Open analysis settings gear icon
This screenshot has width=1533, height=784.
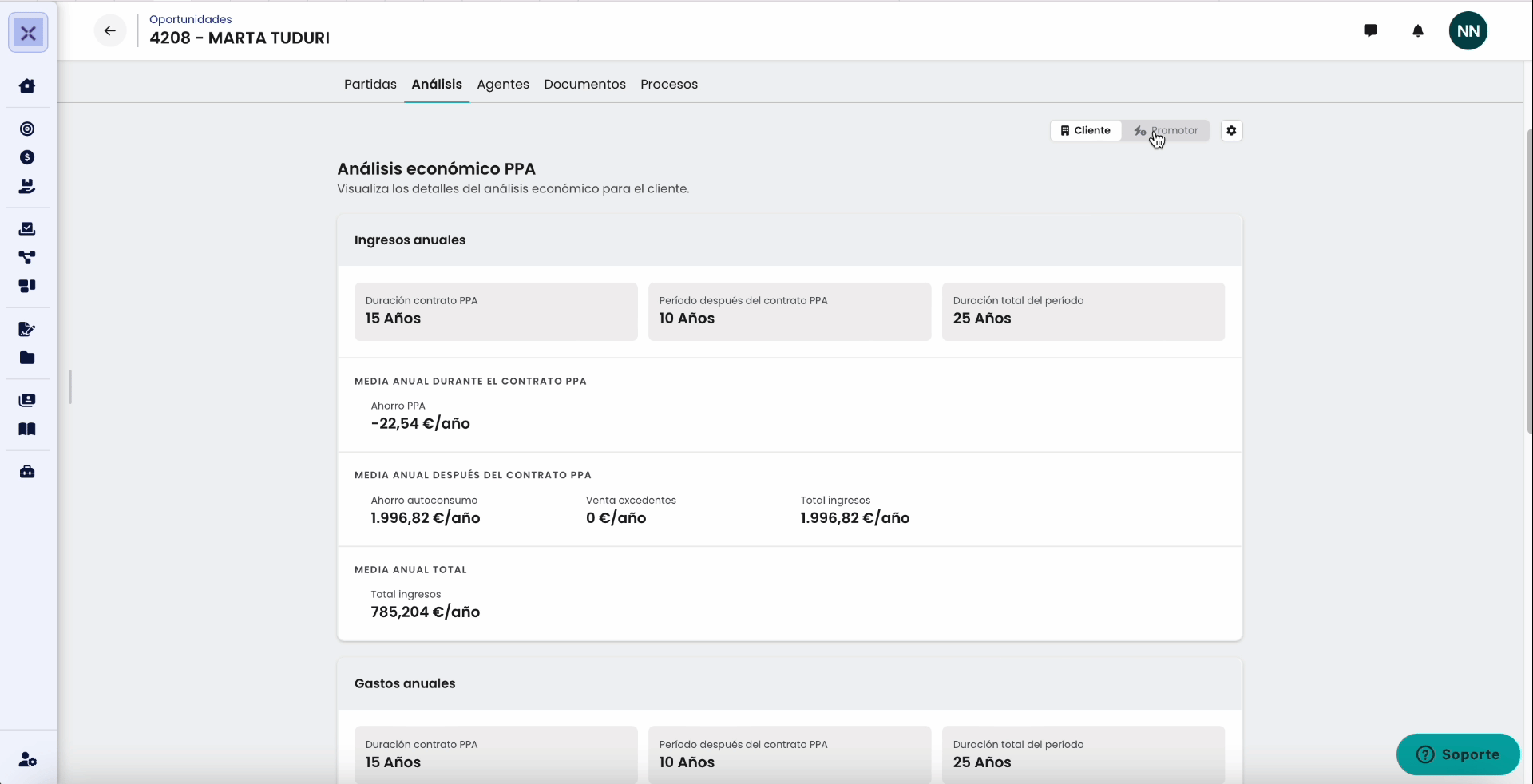pyautogui.click(x=1231, y=130)
